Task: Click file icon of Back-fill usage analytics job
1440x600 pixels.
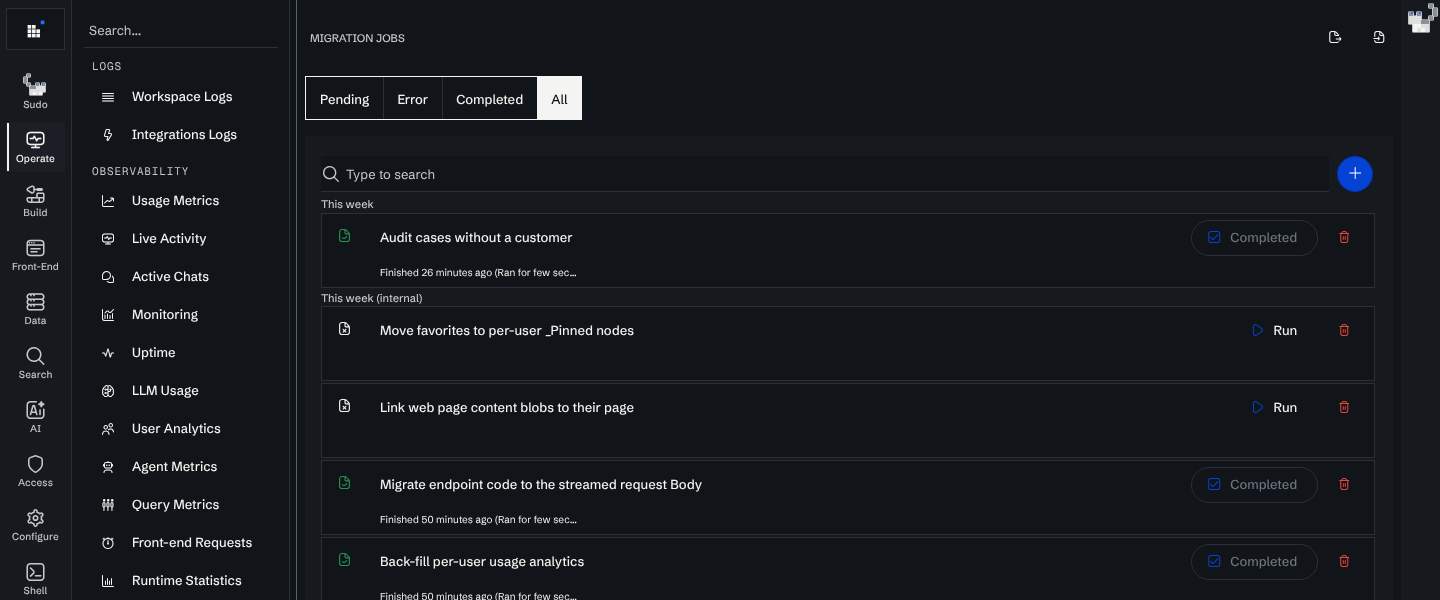Action: coord(345,560)
